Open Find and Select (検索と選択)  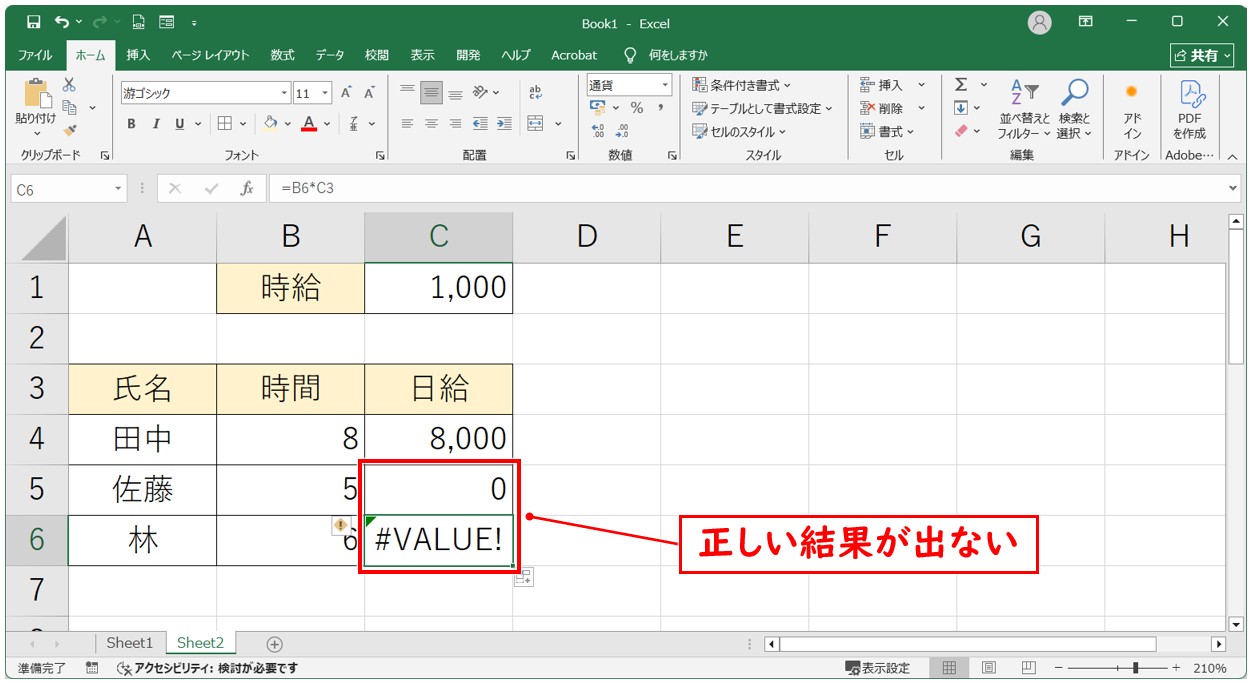(x=1074, y=108)
